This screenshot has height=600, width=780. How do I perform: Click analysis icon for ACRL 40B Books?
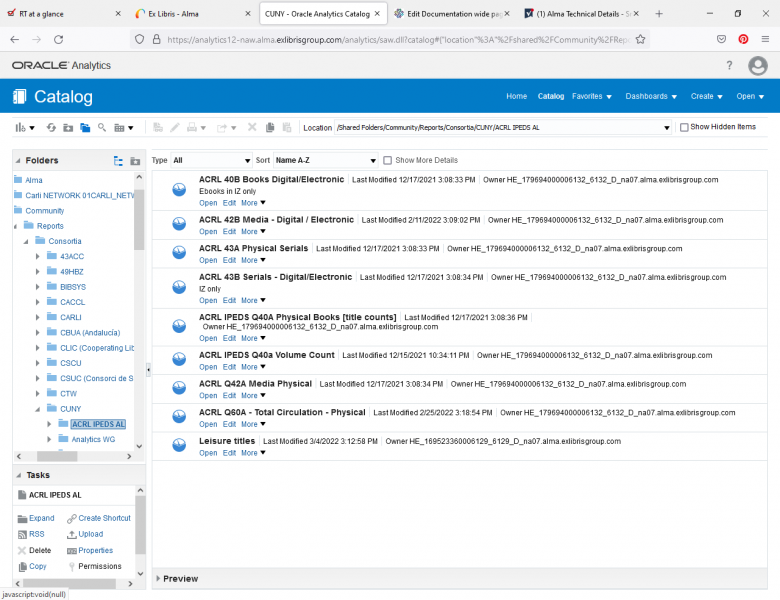[x=179, y=190]
